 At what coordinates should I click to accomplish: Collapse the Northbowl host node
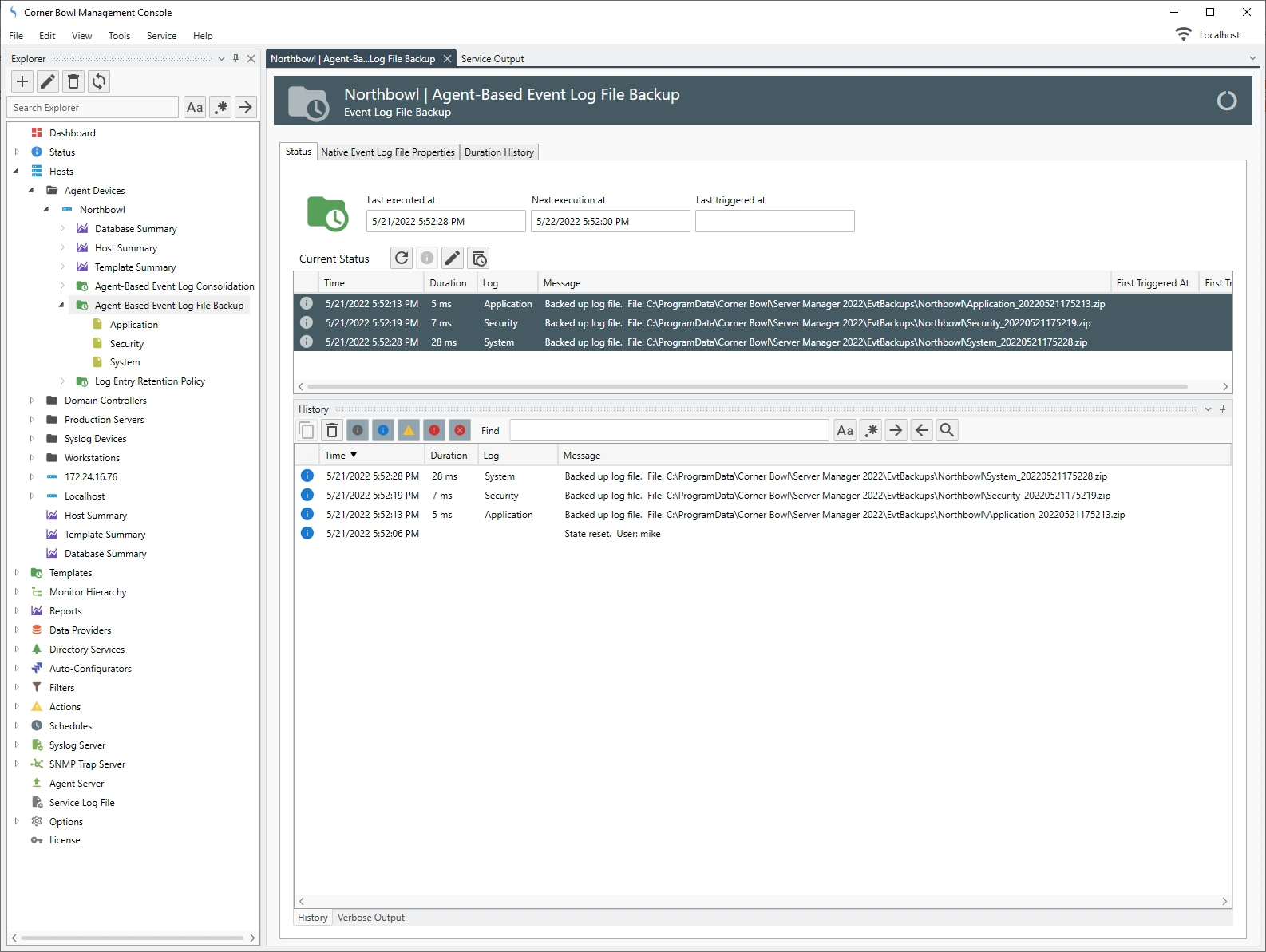pos(46,210)
